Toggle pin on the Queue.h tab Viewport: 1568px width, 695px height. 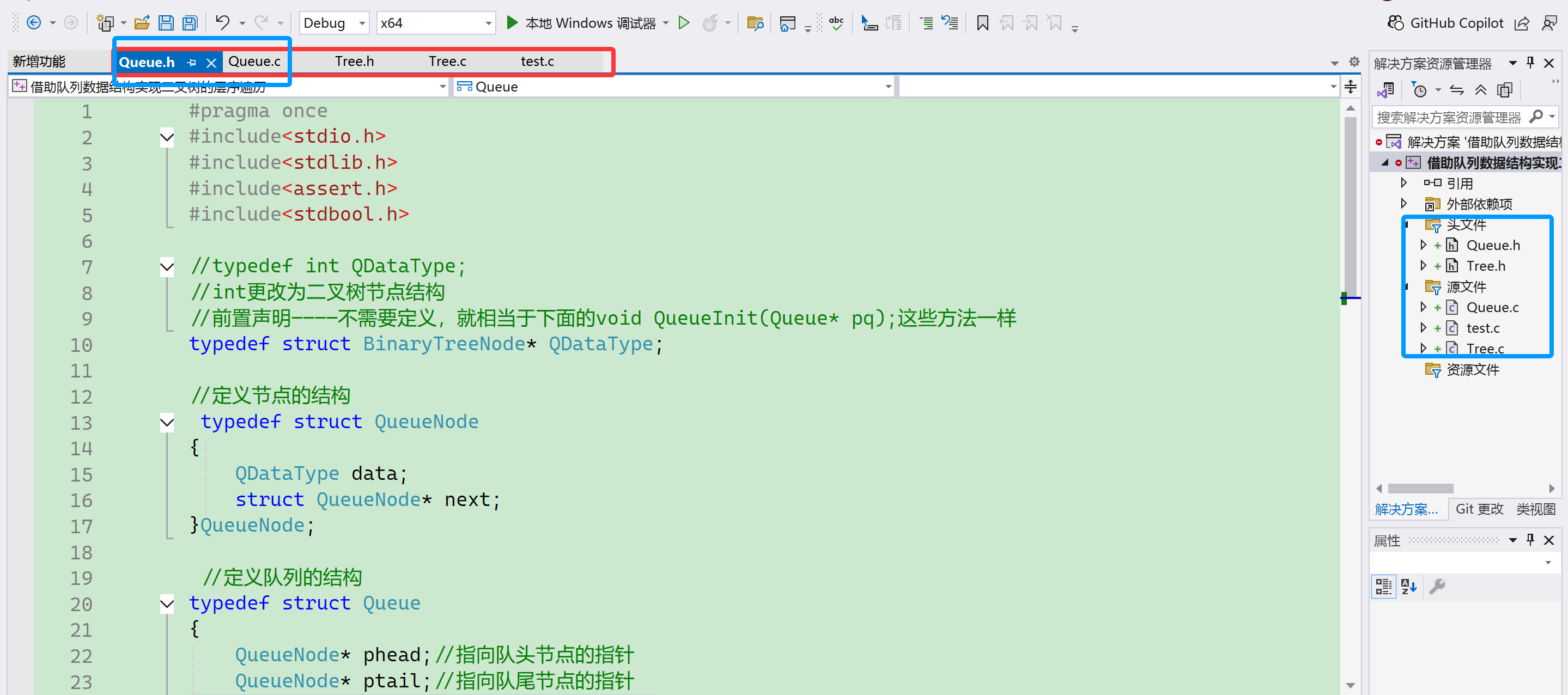point(192,62)
